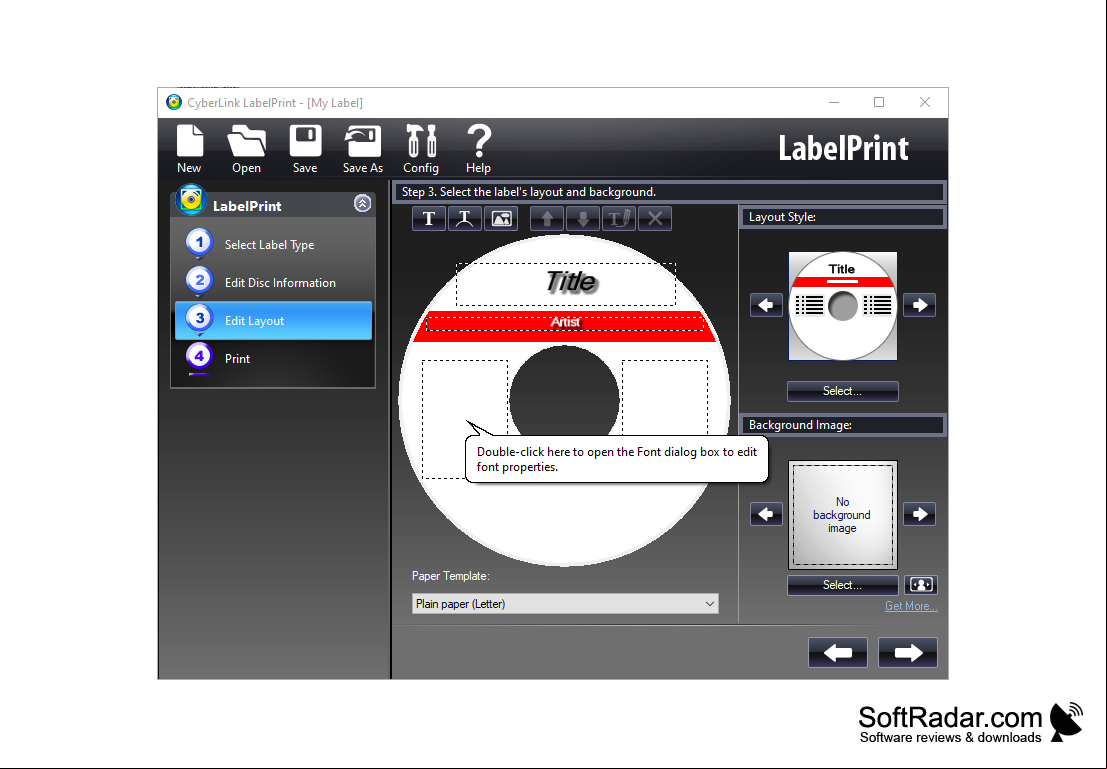Move object down one layer
The image size is (1107, 769).
click(583, 218)
